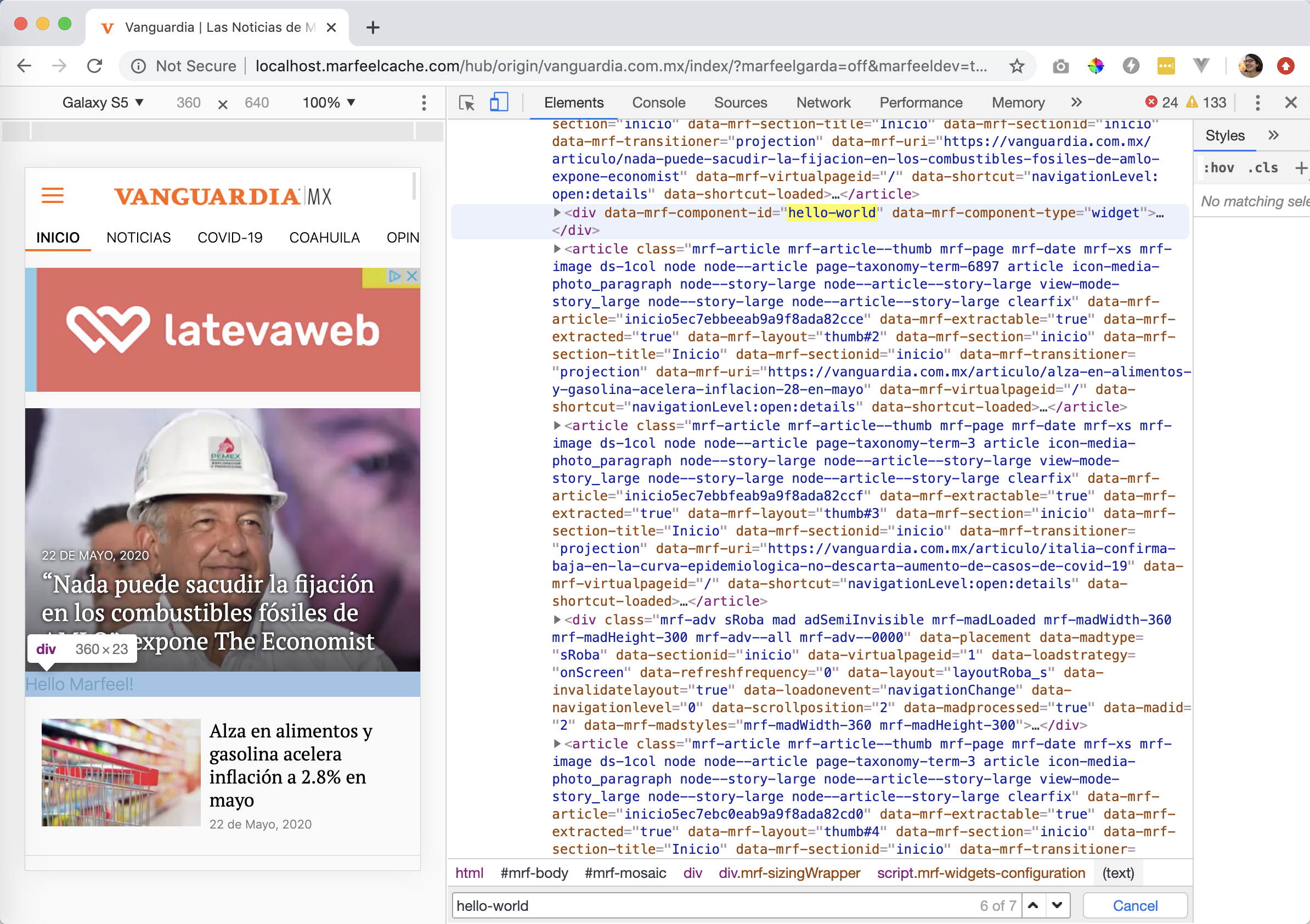The height and width of the screenshot is (924, 1310).
Task: Reload the current page
Action: (95, 66)
